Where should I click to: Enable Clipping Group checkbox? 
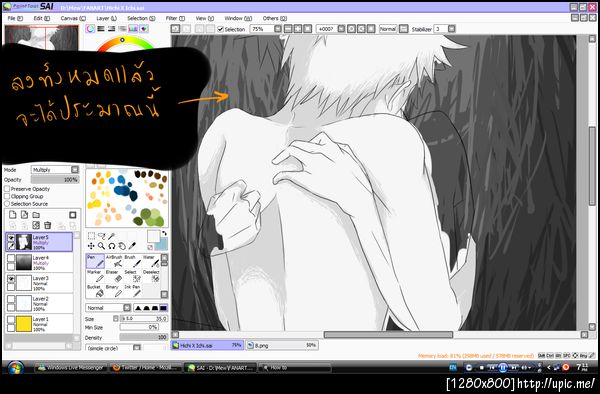click(x=7, y=196)
